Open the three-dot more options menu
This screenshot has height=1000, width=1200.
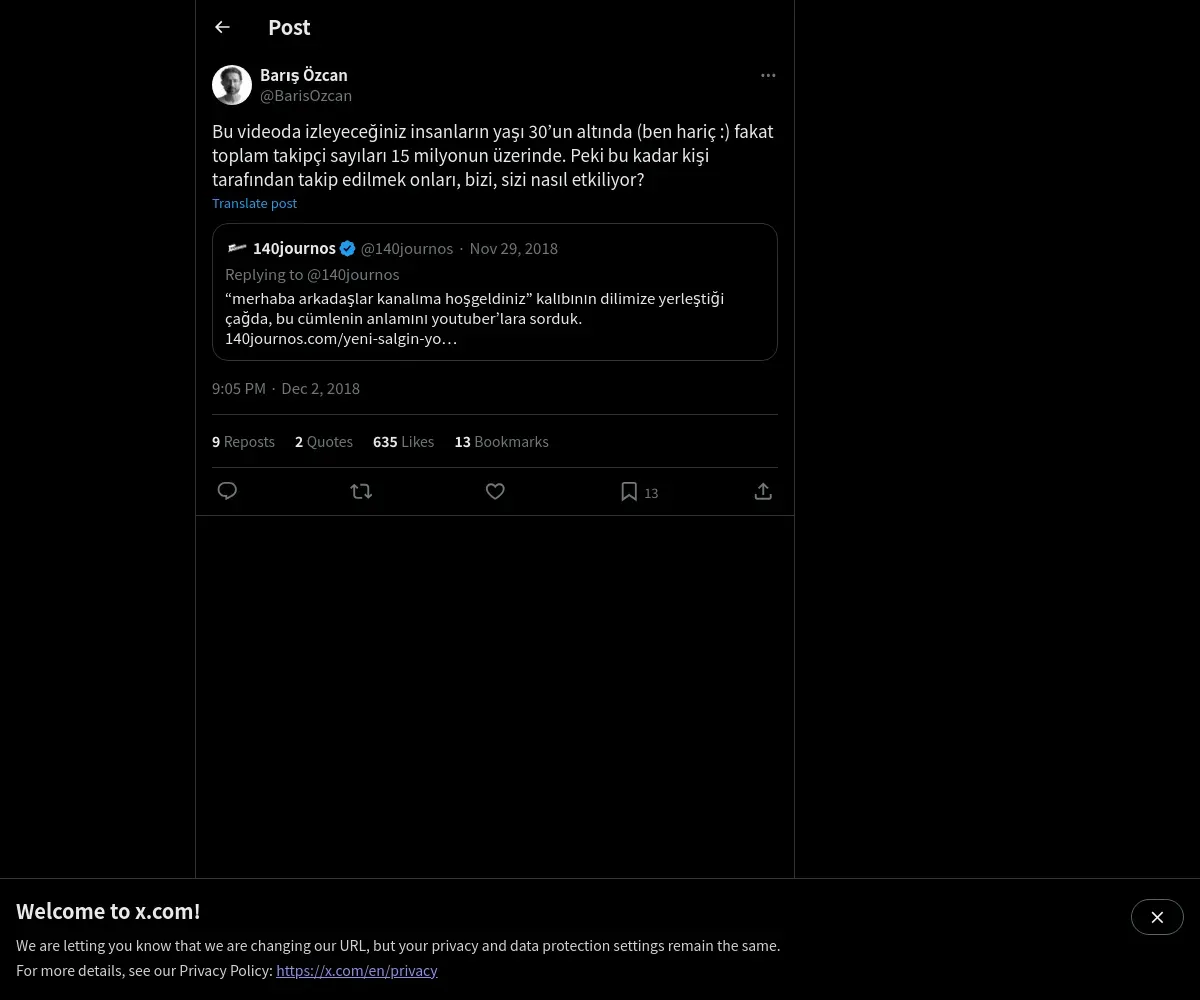pyautogui.click(x=768, y=75)
